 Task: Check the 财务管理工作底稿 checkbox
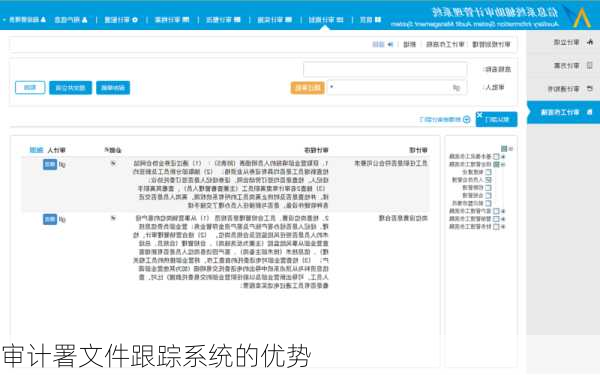(496, 227)
